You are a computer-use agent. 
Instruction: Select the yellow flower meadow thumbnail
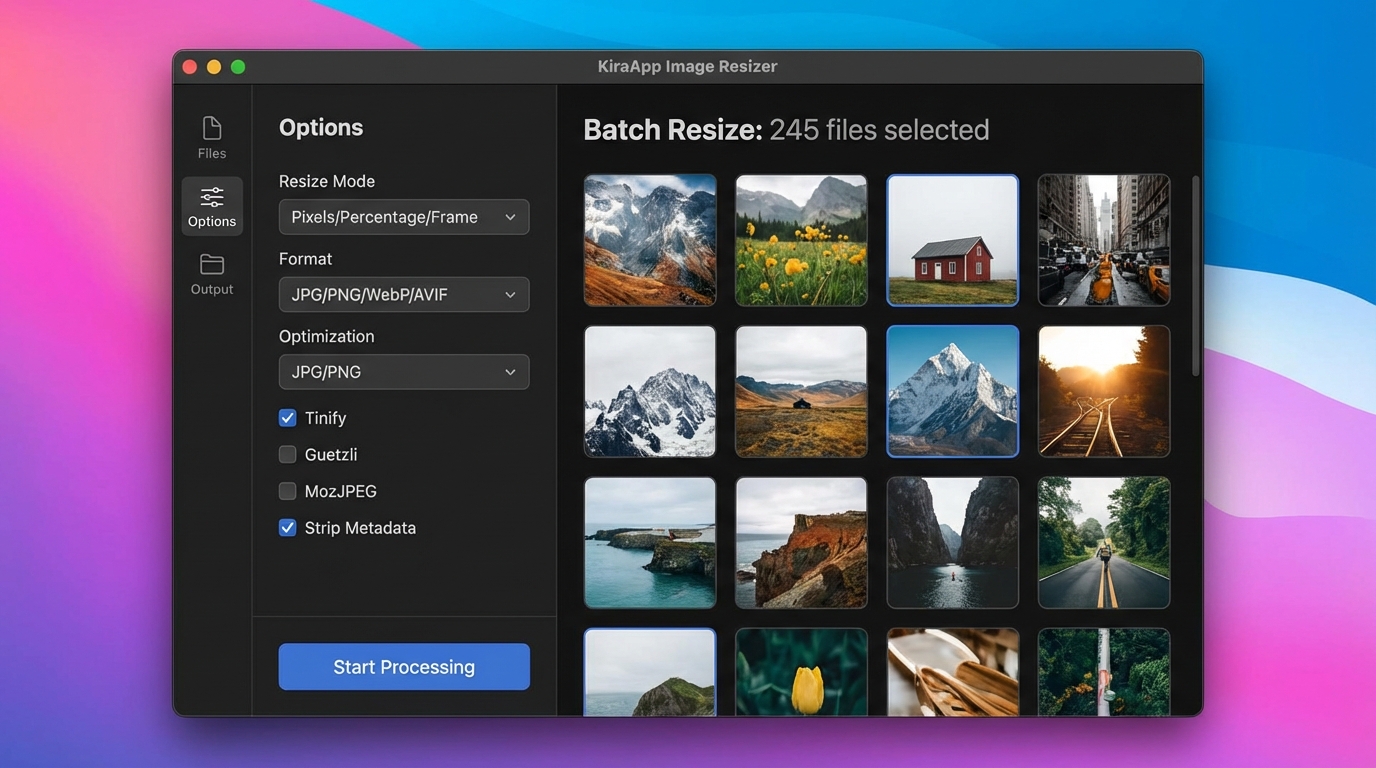(x=801, y=240)
